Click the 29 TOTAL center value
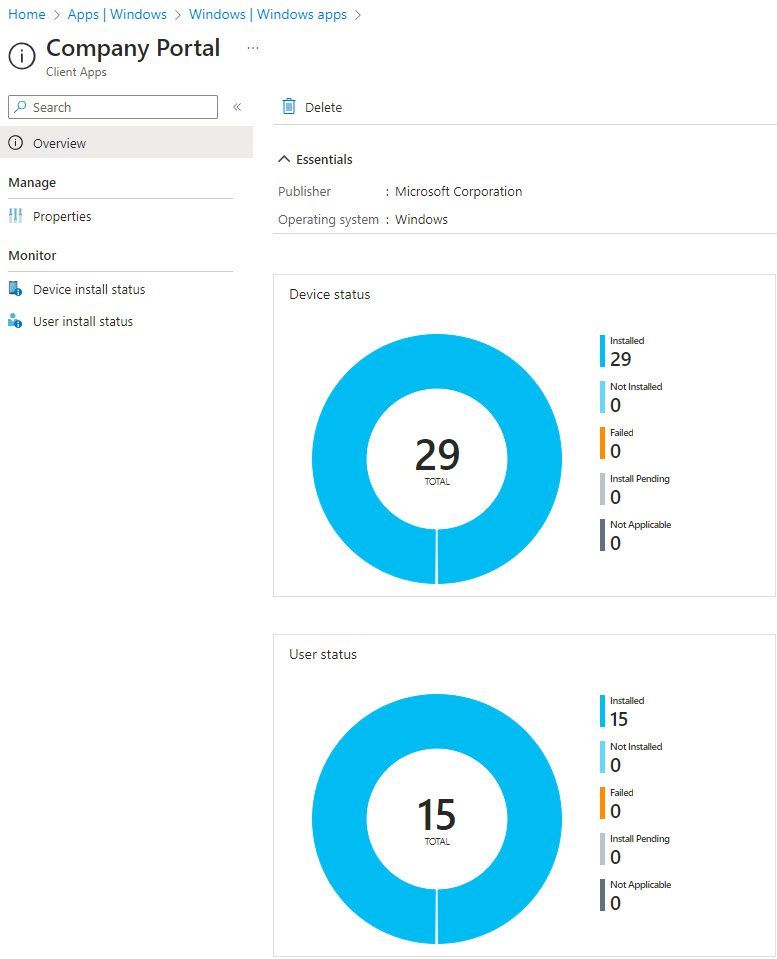The image size is (777, 959). coord(437,461)
